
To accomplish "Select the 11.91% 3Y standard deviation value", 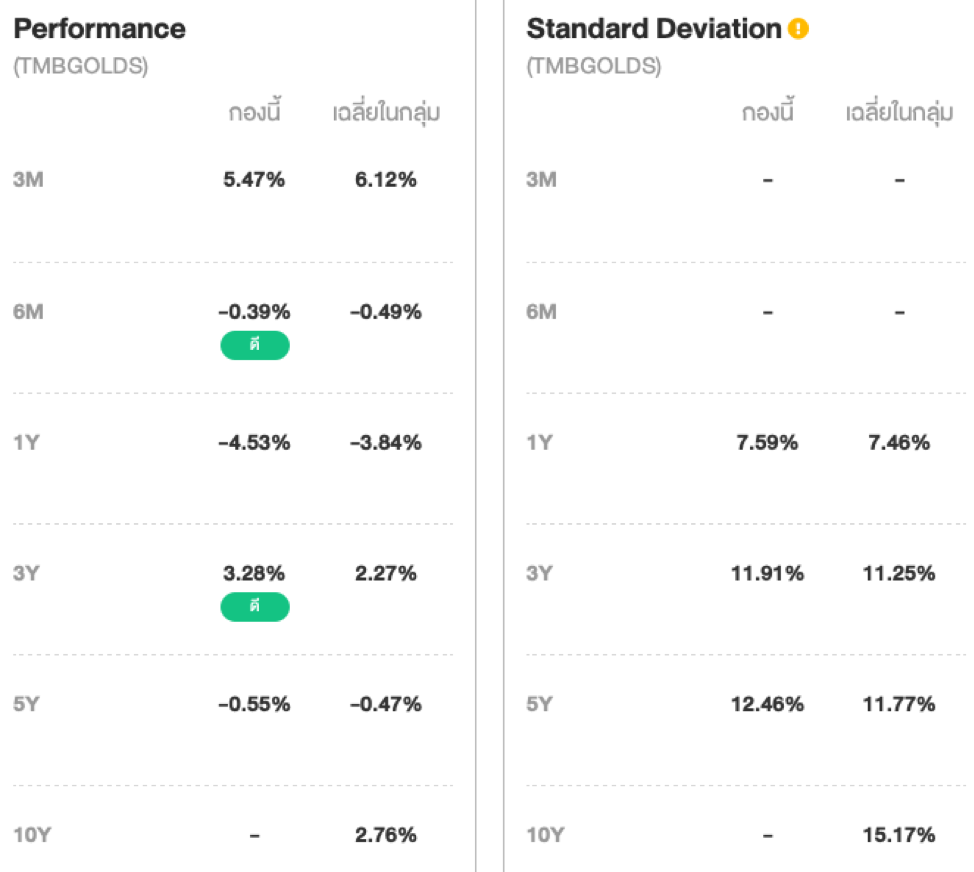I will tap(767, 573).
